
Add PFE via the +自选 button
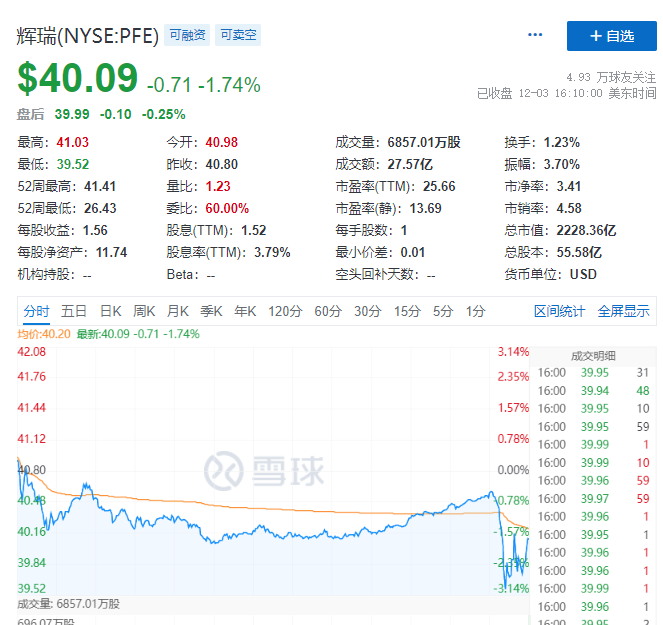point(611,36)
